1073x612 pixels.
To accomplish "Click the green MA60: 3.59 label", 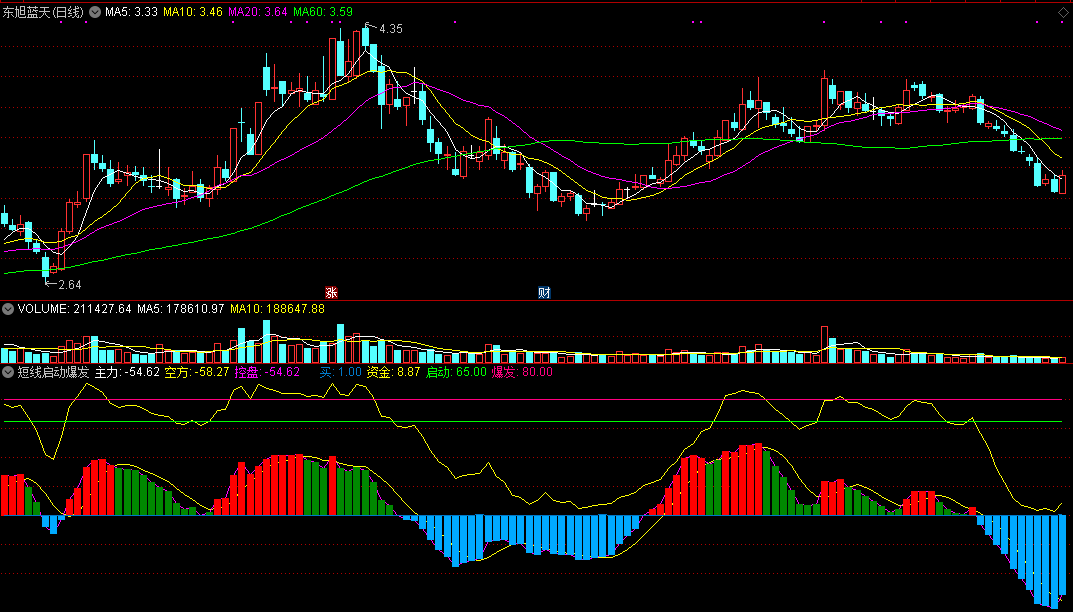I will pos(323,12).
